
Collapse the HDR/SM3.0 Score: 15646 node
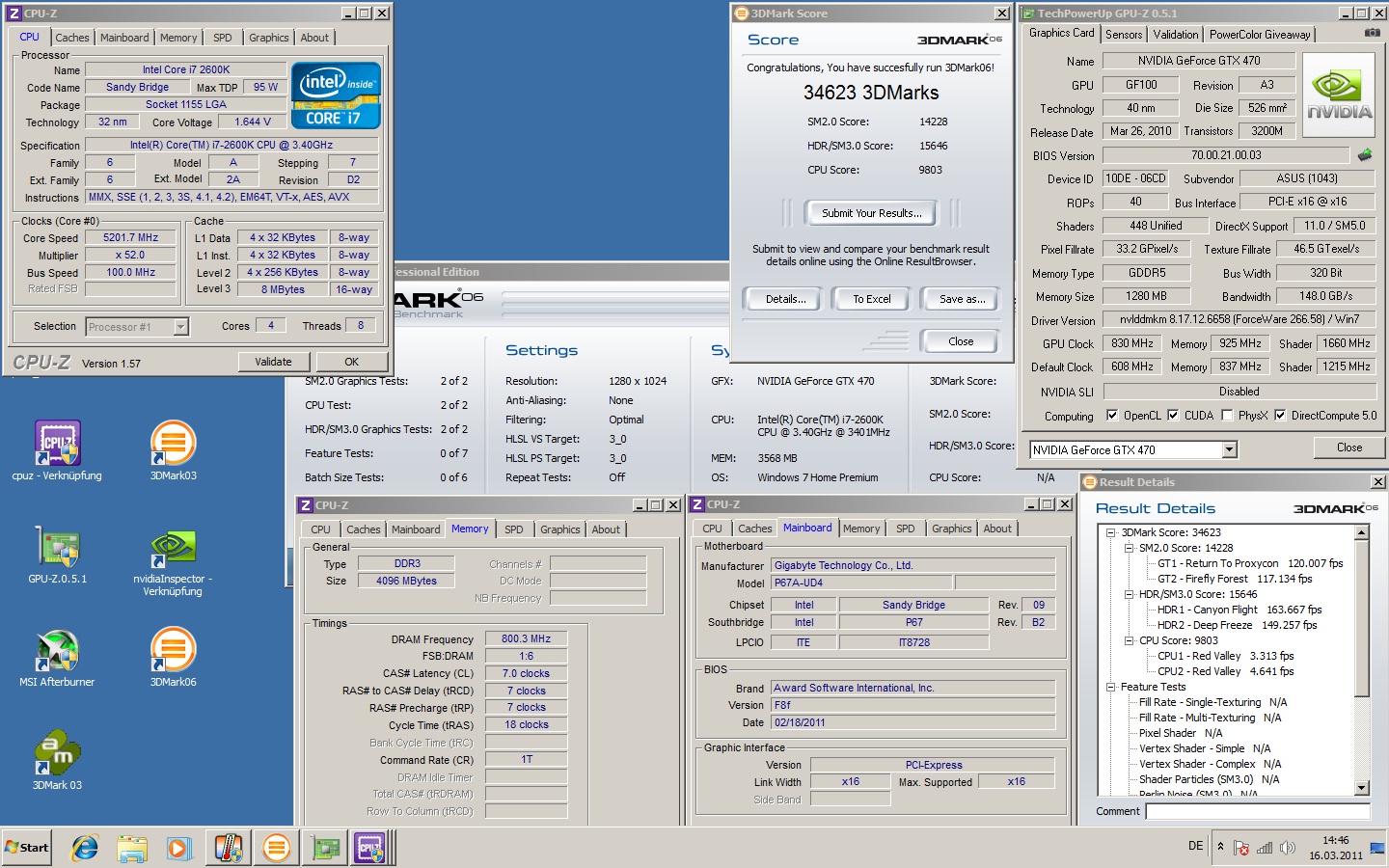[1129, 594]
